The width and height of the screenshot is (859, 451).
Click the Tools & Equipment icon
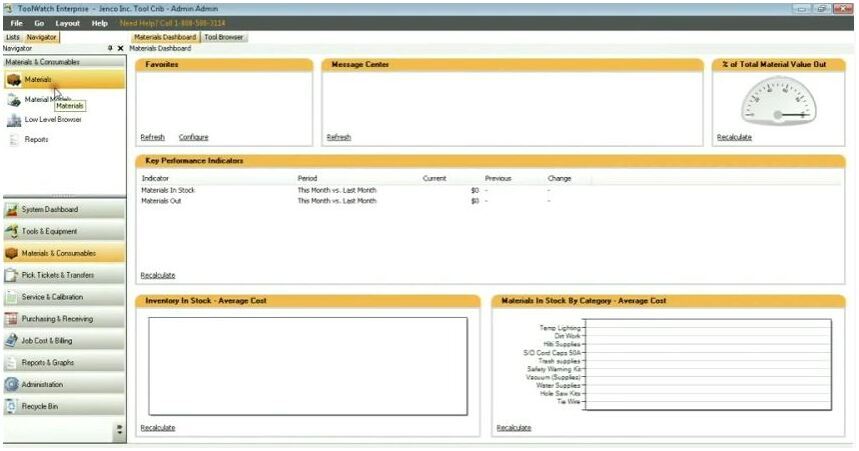tap(12, 231)
